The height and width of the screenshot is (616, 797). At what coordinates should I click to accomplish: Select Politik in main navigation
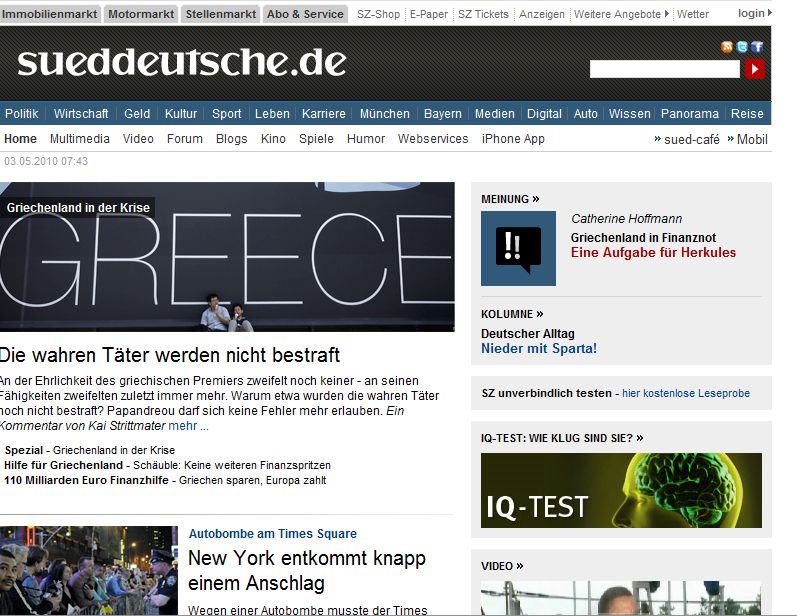tap(22, 113)
